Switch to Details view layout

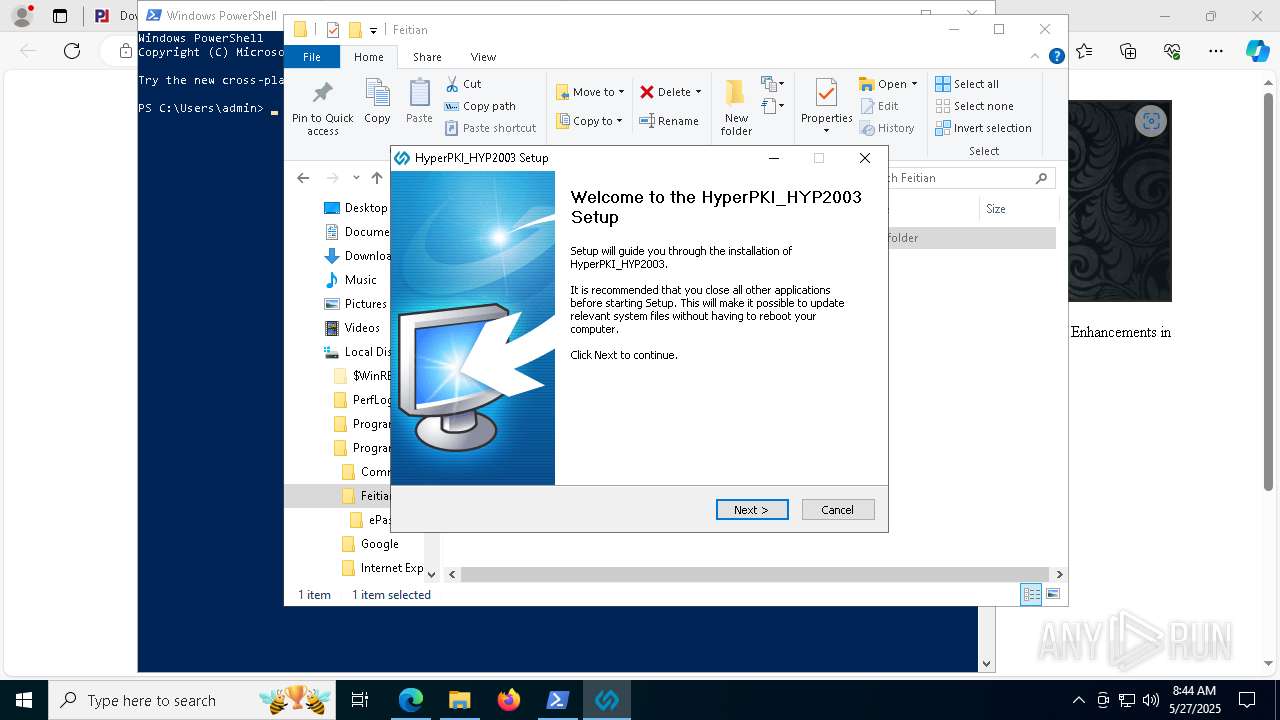(x=1031, y=595)
